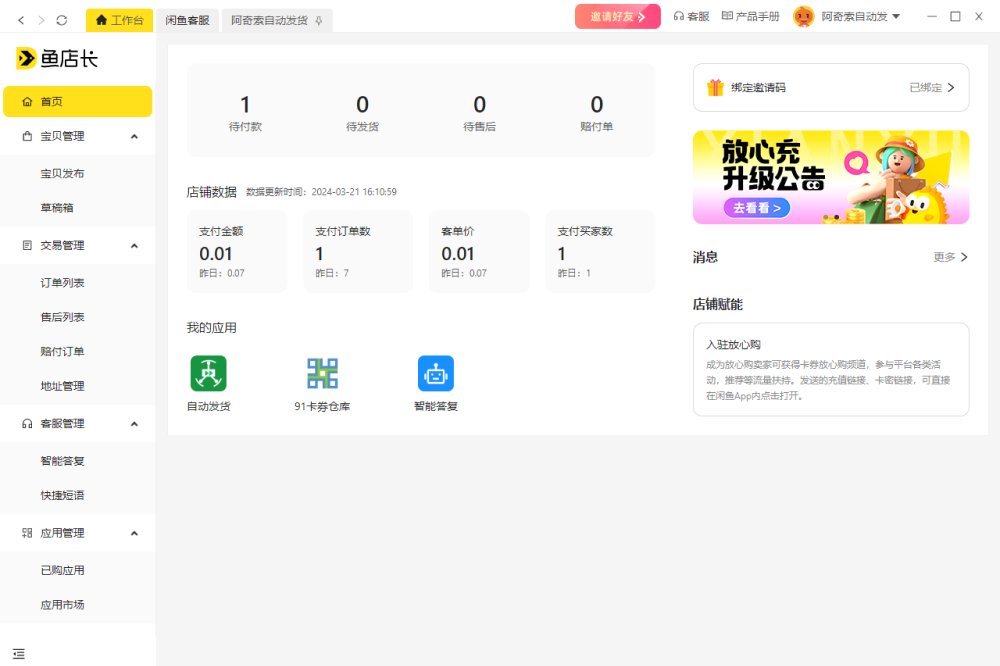The image size is (1000, 666).
Task: Open the 91卡券仓库 app icon
Action: pyautogui.click(x=322, y=374)
